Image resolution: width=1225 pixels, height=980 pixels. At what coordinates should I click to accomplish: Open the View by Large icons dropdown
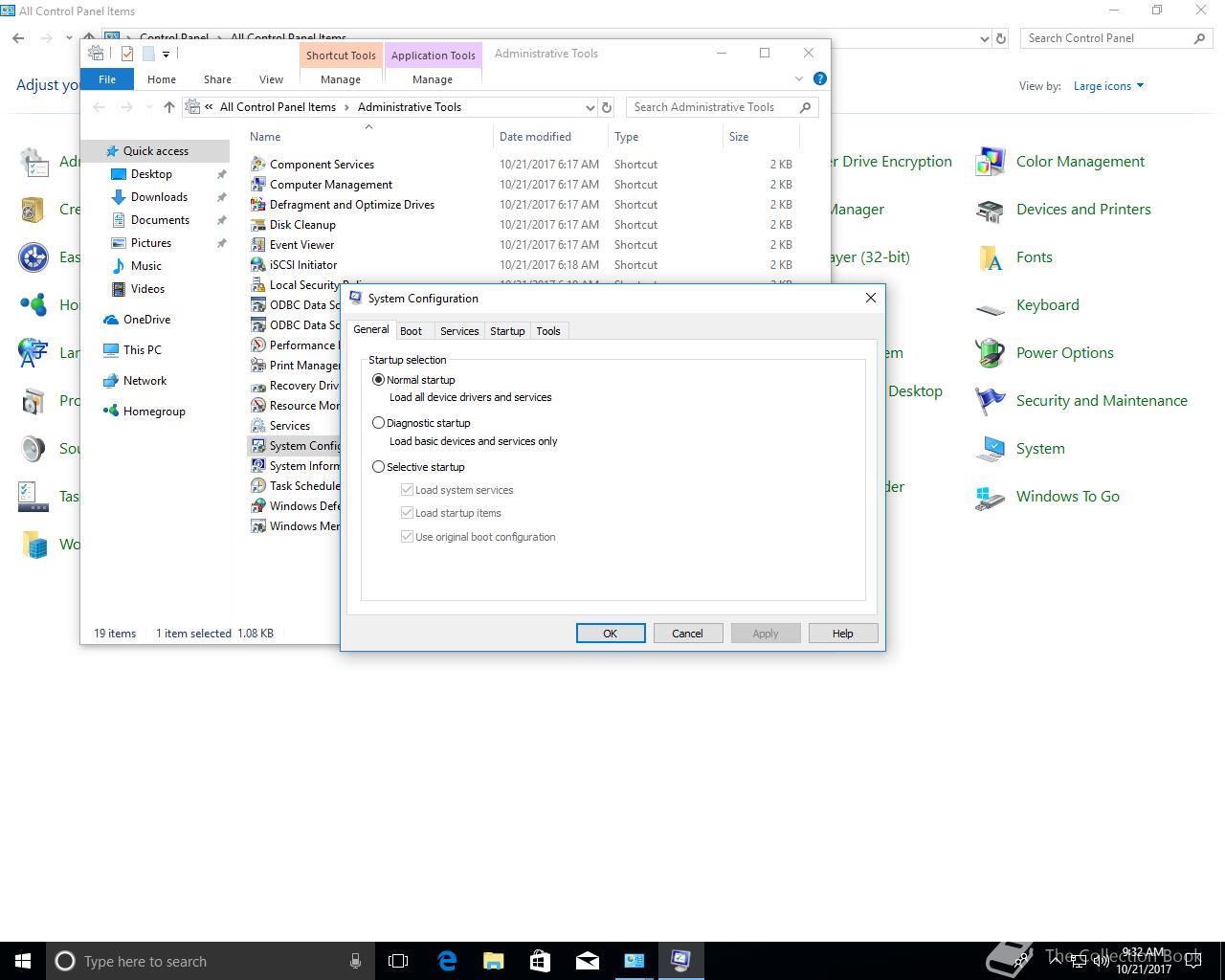pos(1109,86)
